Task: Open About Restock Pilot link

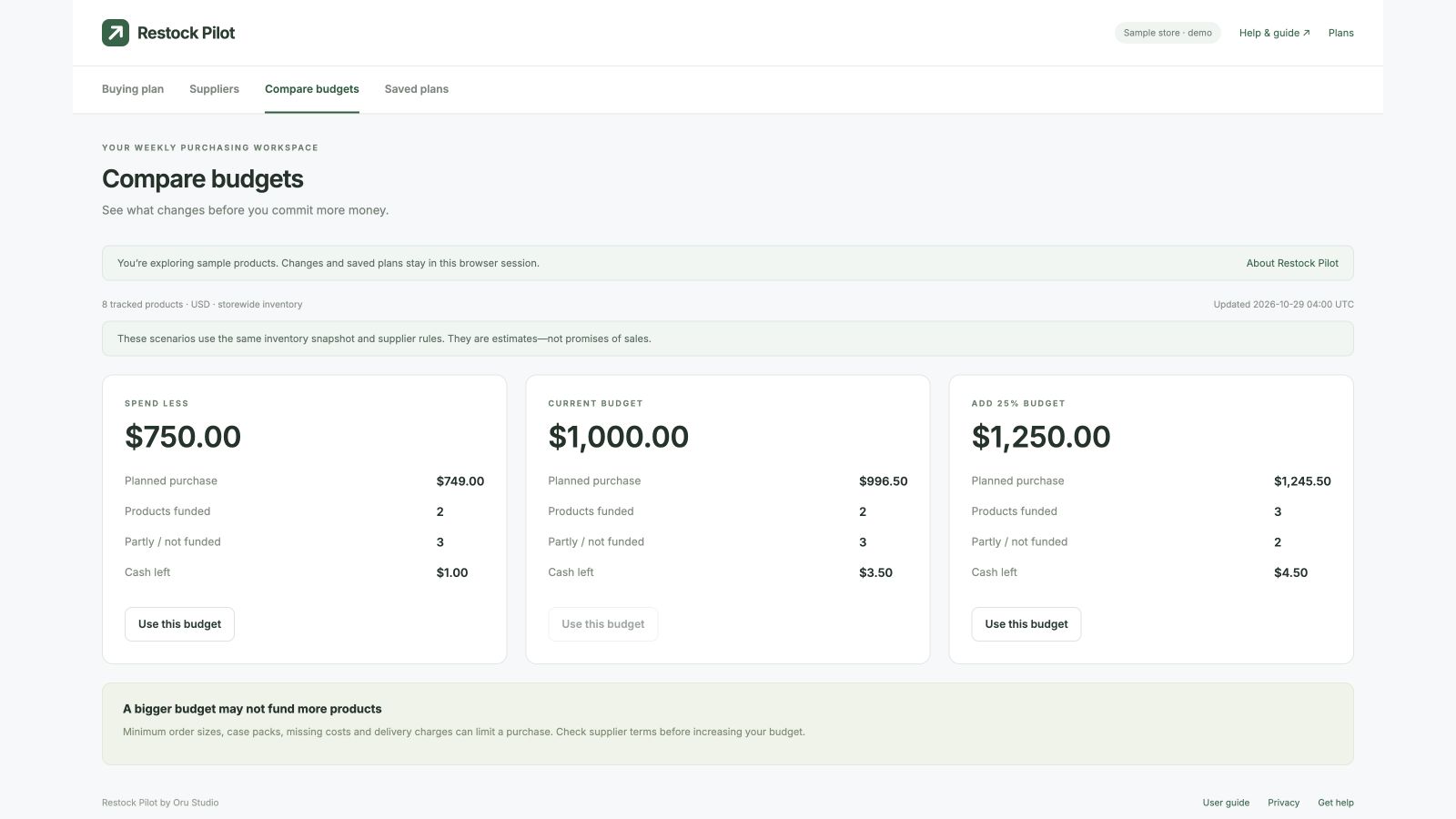Action: click(1292, 263)
